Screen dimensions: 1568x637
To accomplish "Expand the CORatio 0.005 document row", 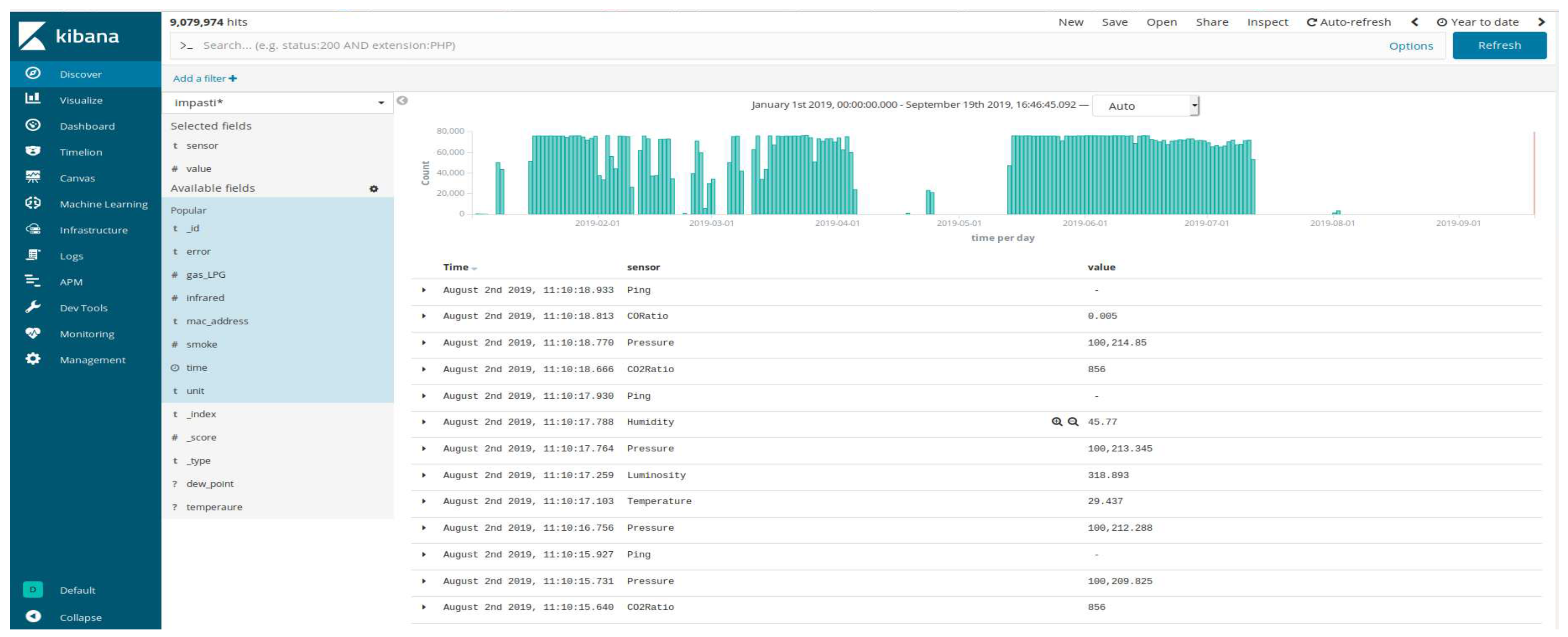I will (424, 316).
